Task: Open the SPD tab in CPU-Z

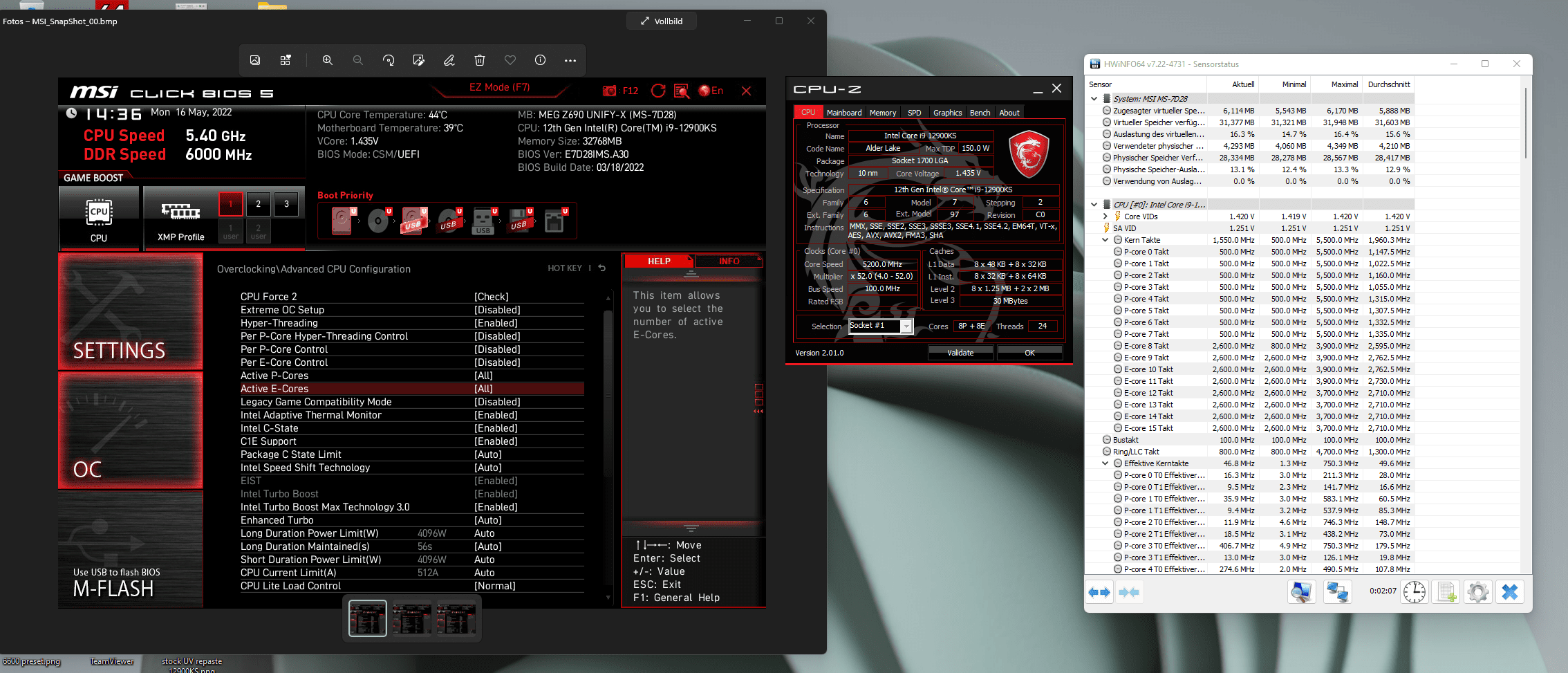Action: point(914,113)
